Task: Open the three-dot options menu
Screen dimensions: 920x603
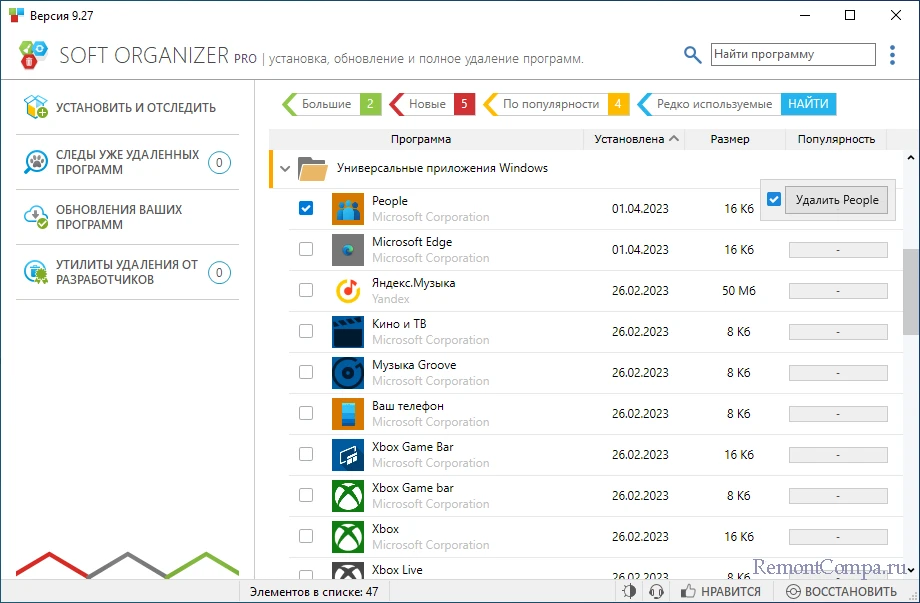Action: (x=892, y=55)
